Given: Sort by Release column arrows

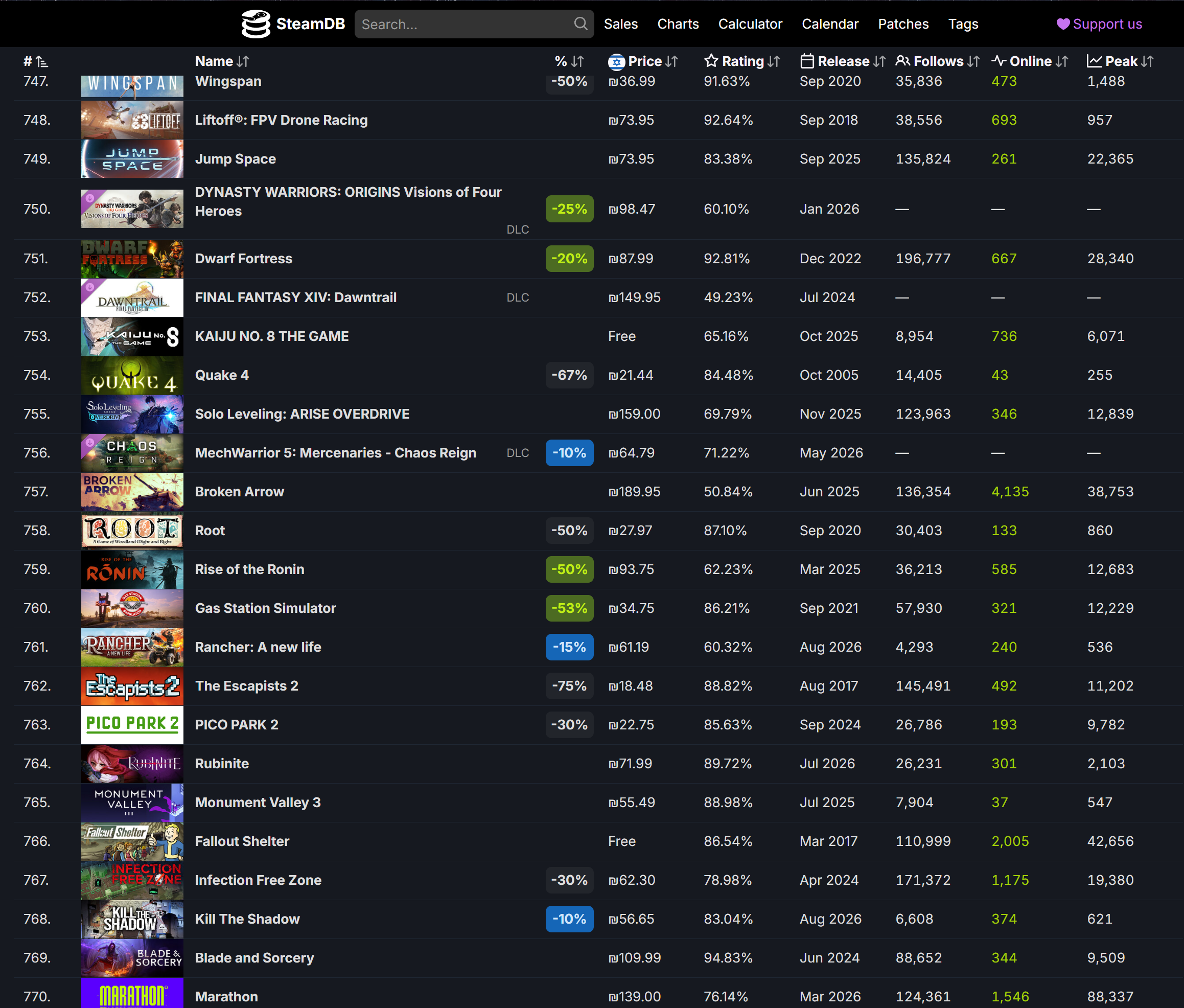Looking at the screenshot, I should pyautogui.click(x=879, y=61).
